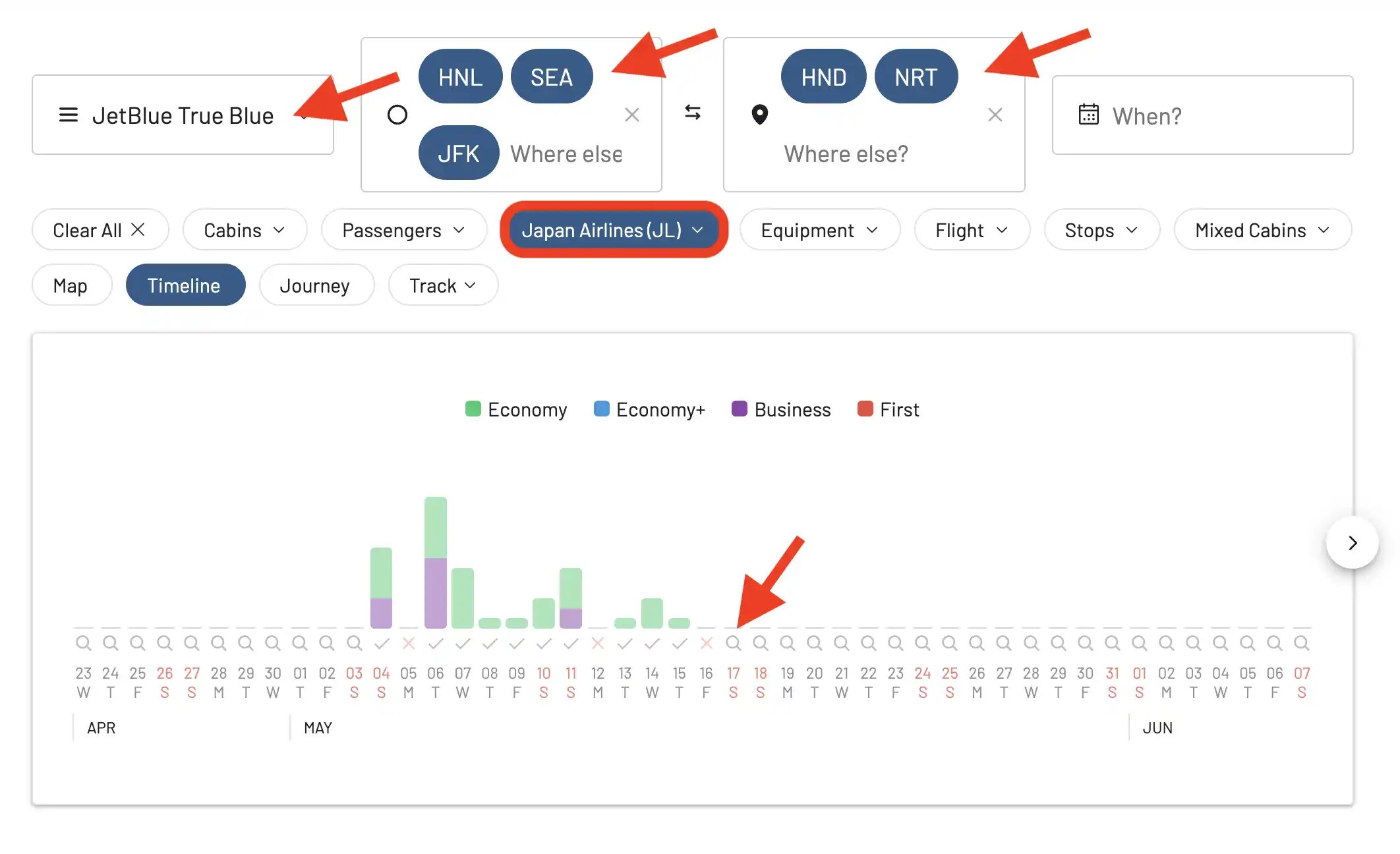Image resolution: width=1400 pixels, height=854 pixels.
Task: Click the checkmark under May 06
Action: click(x=435, y=643)
